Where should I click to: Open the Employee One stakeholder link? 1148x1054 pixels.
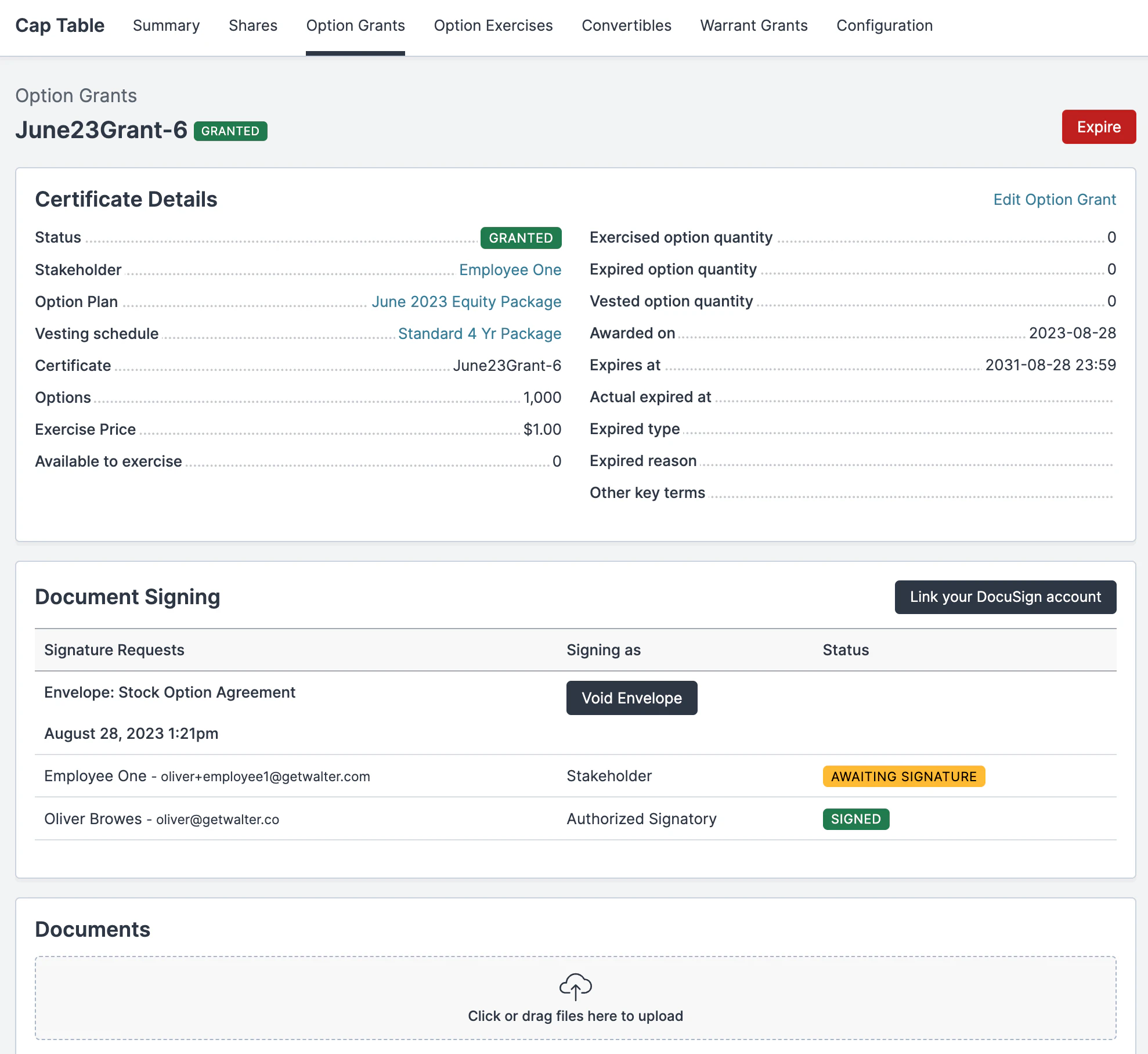pyautogui.click(x=510, y=270)
